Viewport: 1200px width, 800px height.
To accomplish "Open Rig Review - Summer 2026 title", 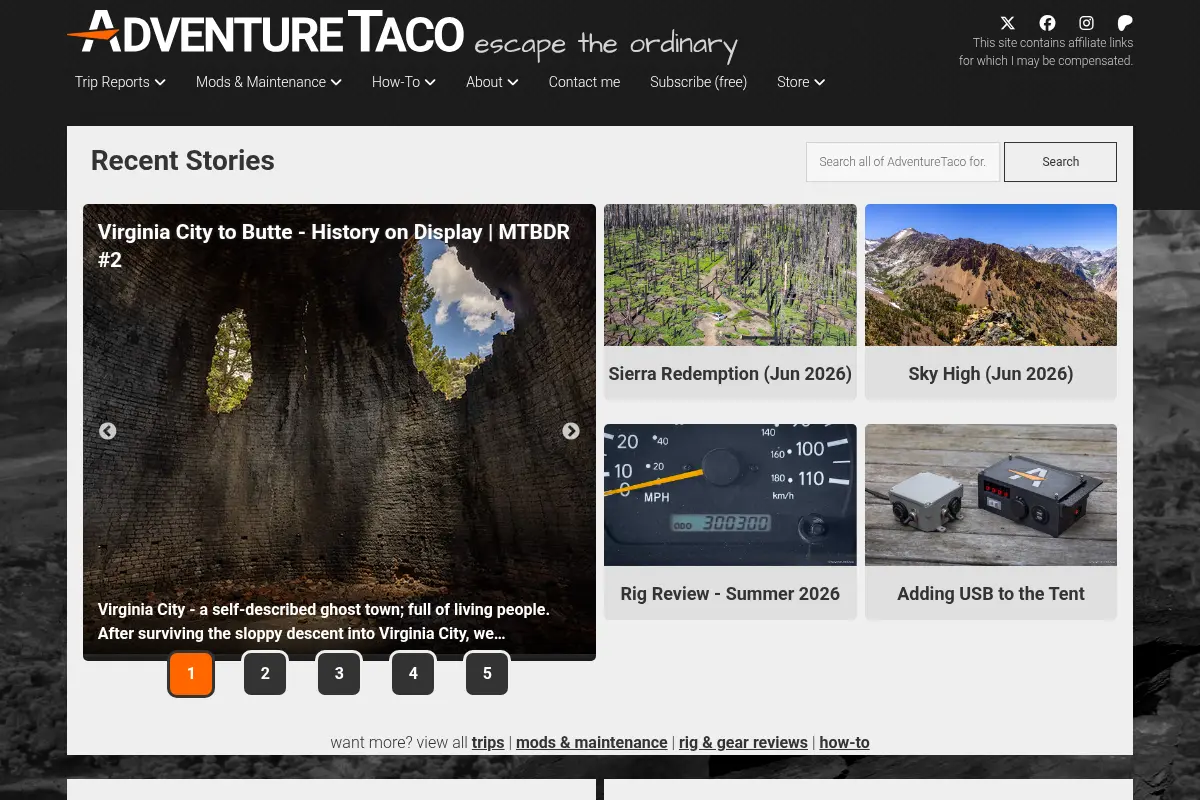I will (730, 594).
